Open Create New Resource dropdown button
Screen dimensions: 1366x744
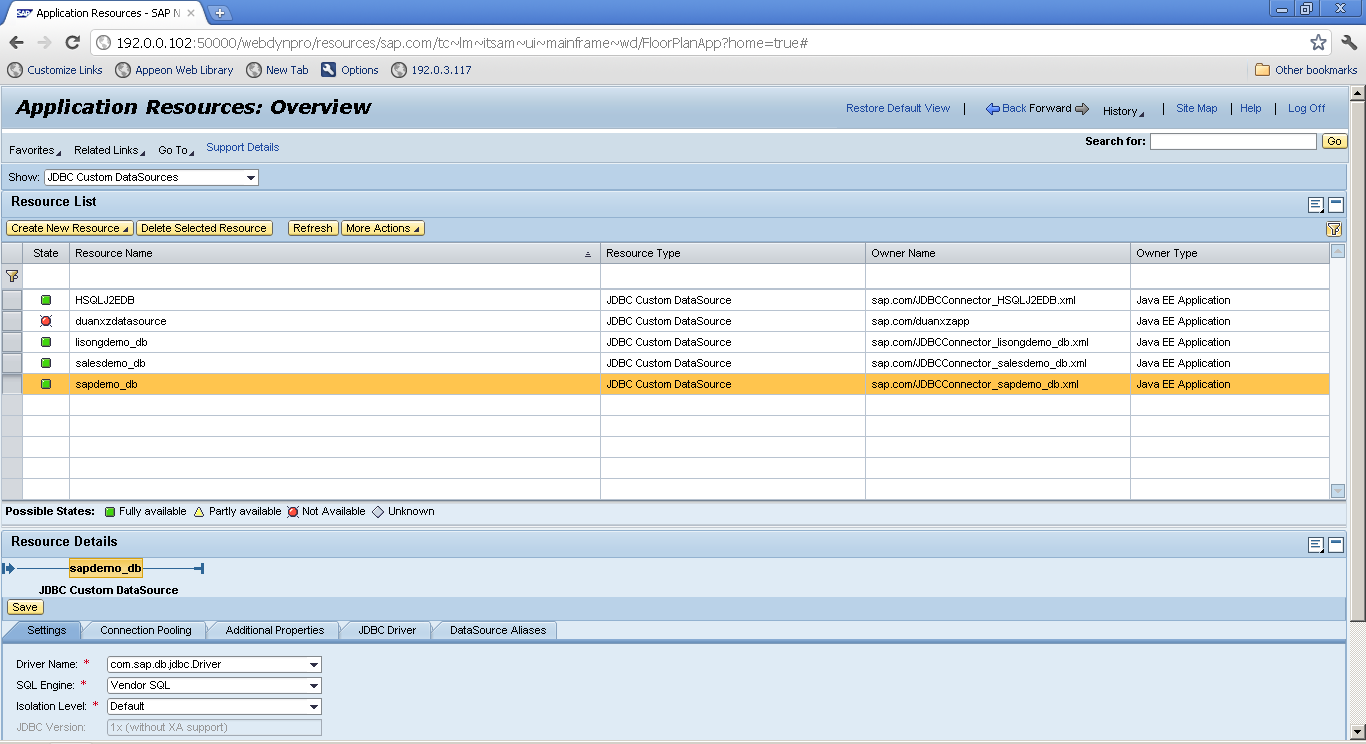70,228
